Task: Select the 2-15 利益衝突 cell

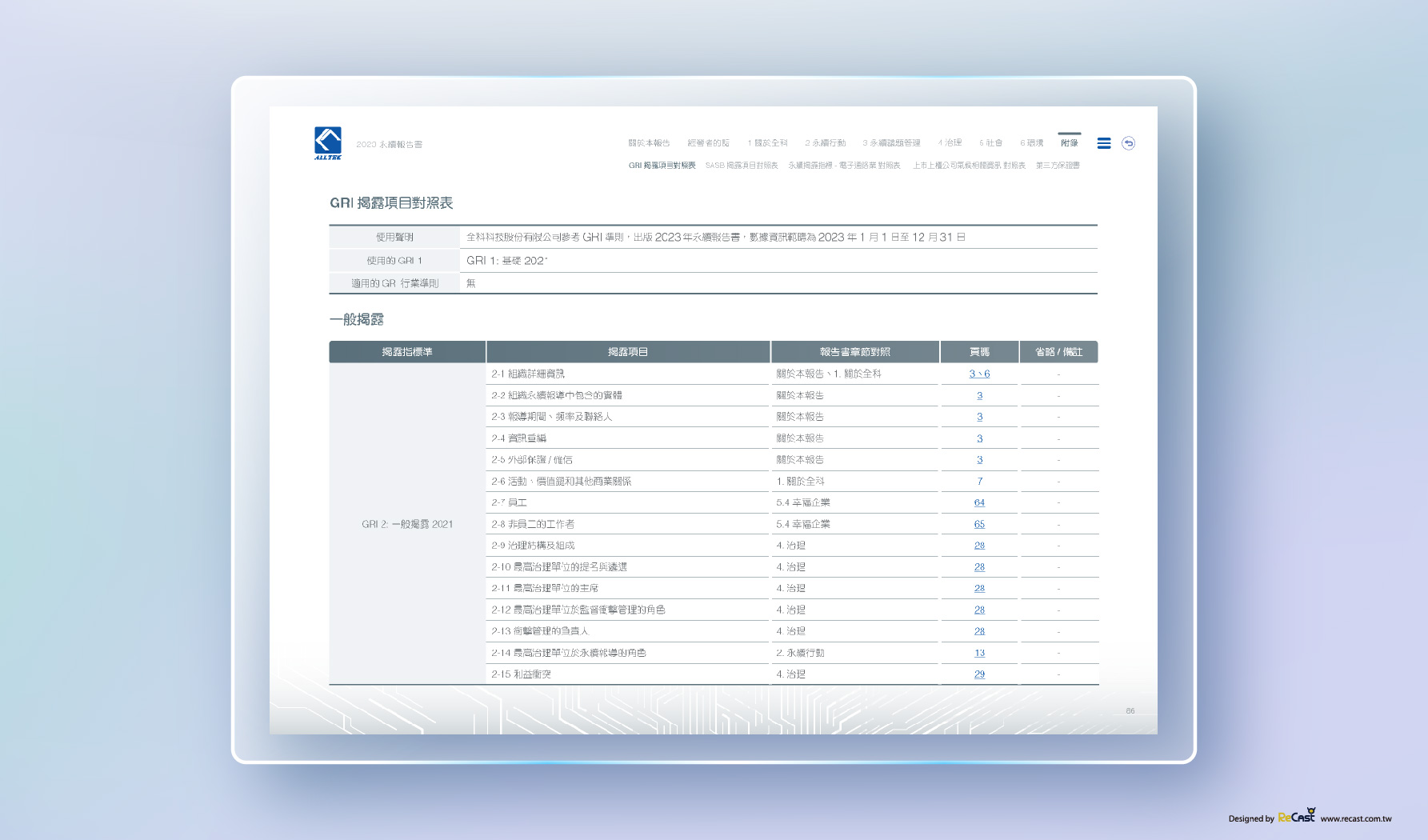Action: tap(628, 674)
